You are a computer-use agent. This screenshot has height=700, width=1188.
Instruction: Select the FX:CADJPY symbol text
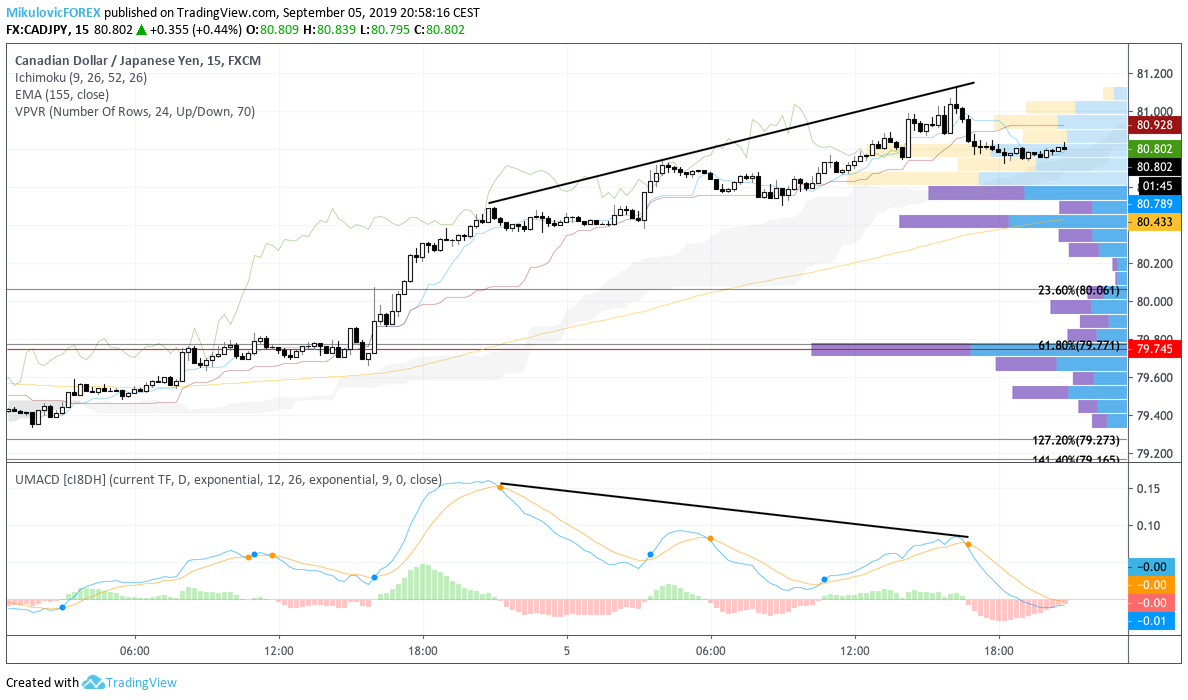point(37,30)
